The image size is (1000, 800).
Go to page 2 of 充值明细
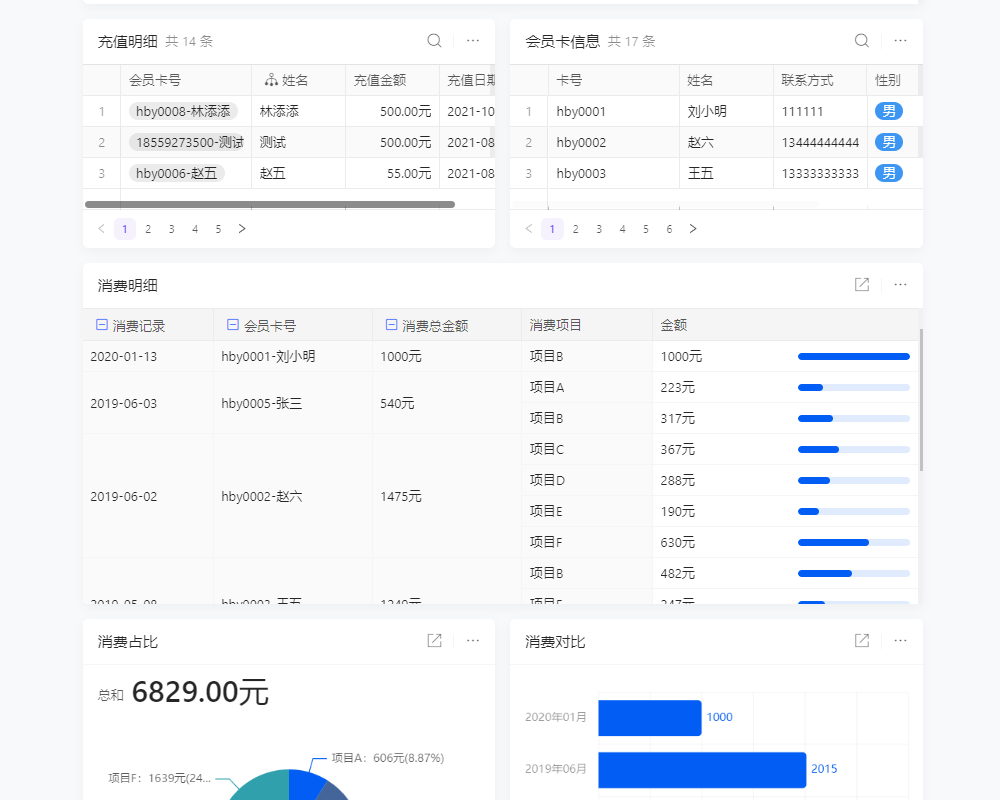click(x=147, y=228)
